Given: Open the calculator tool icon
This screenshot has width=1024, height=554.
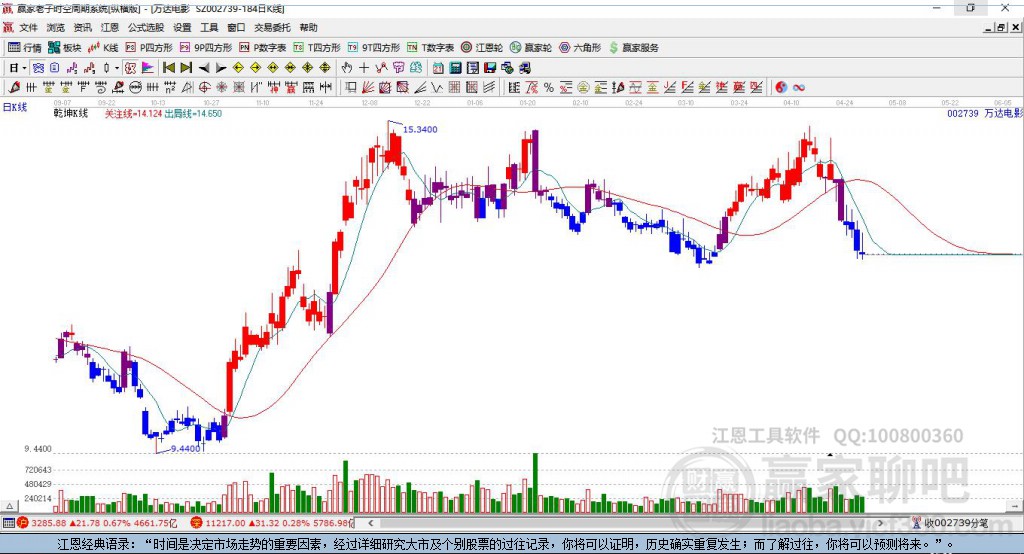Looking at the screenshot, I should point(455,68).
